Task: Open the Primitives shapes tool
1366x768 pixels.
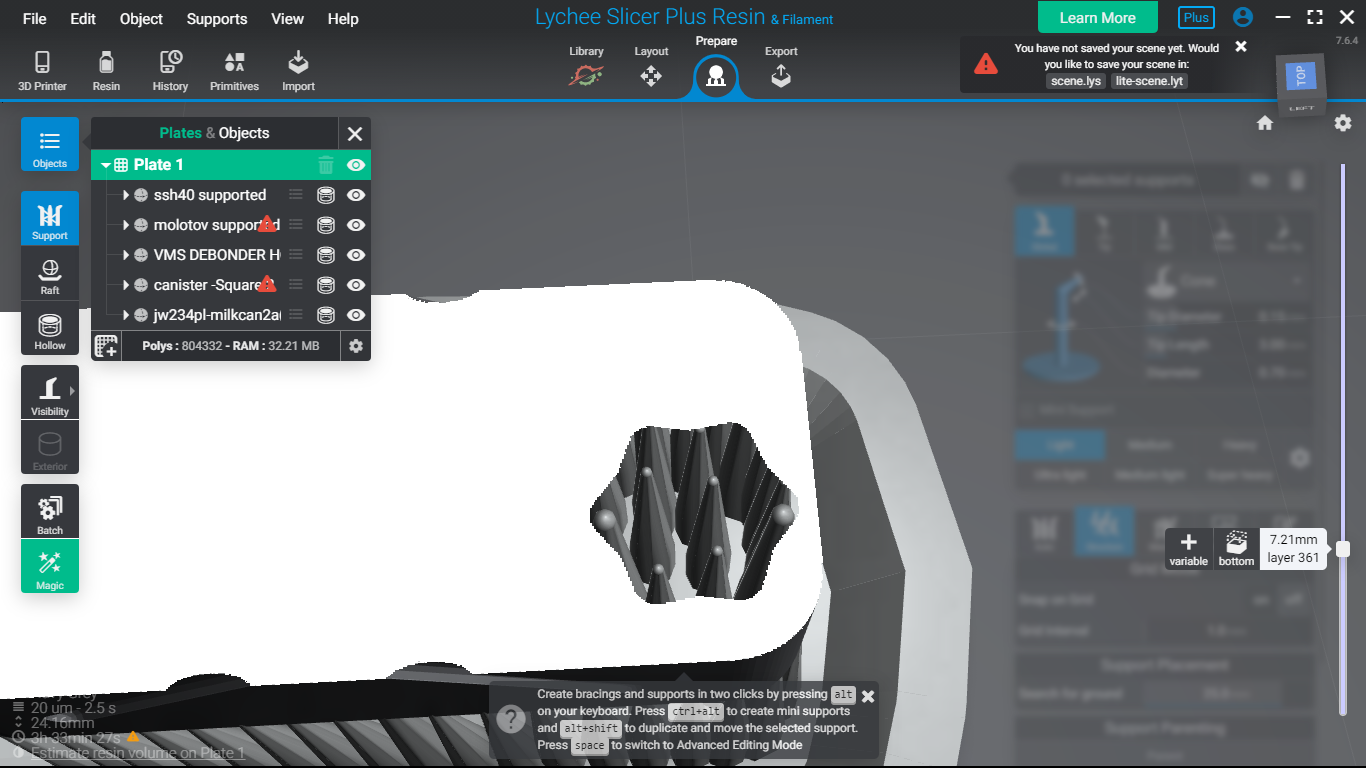Action: click(x=234, y=71)
